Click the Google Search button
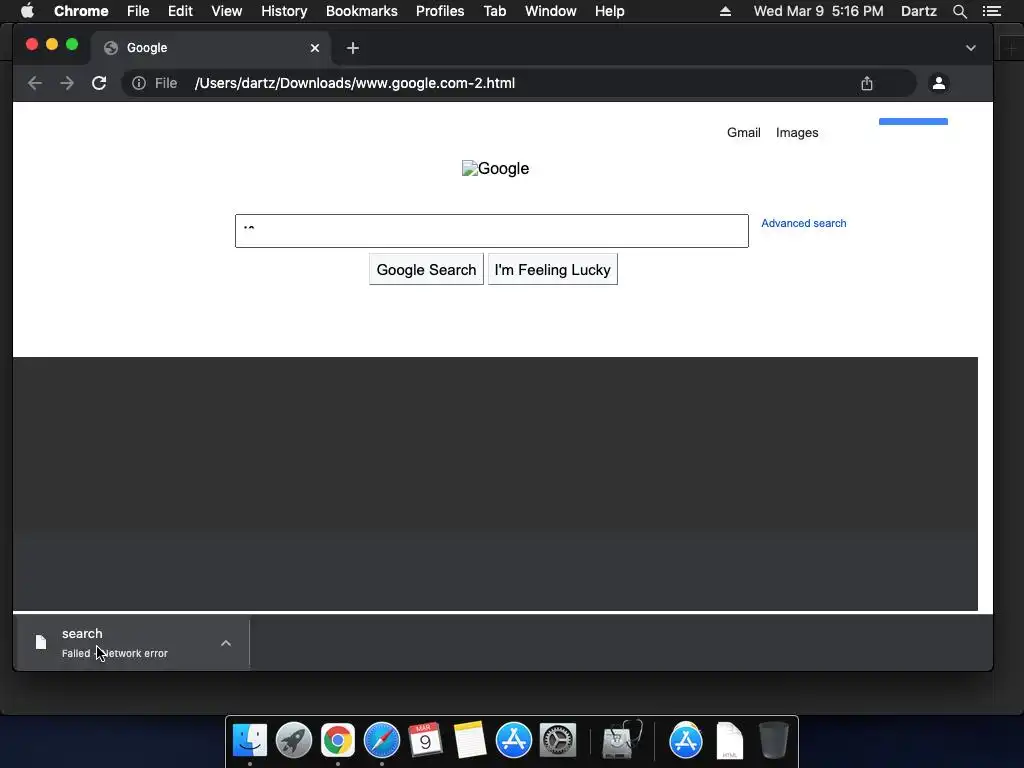This screenshot has height=768, width=1024. pos(426,270)
